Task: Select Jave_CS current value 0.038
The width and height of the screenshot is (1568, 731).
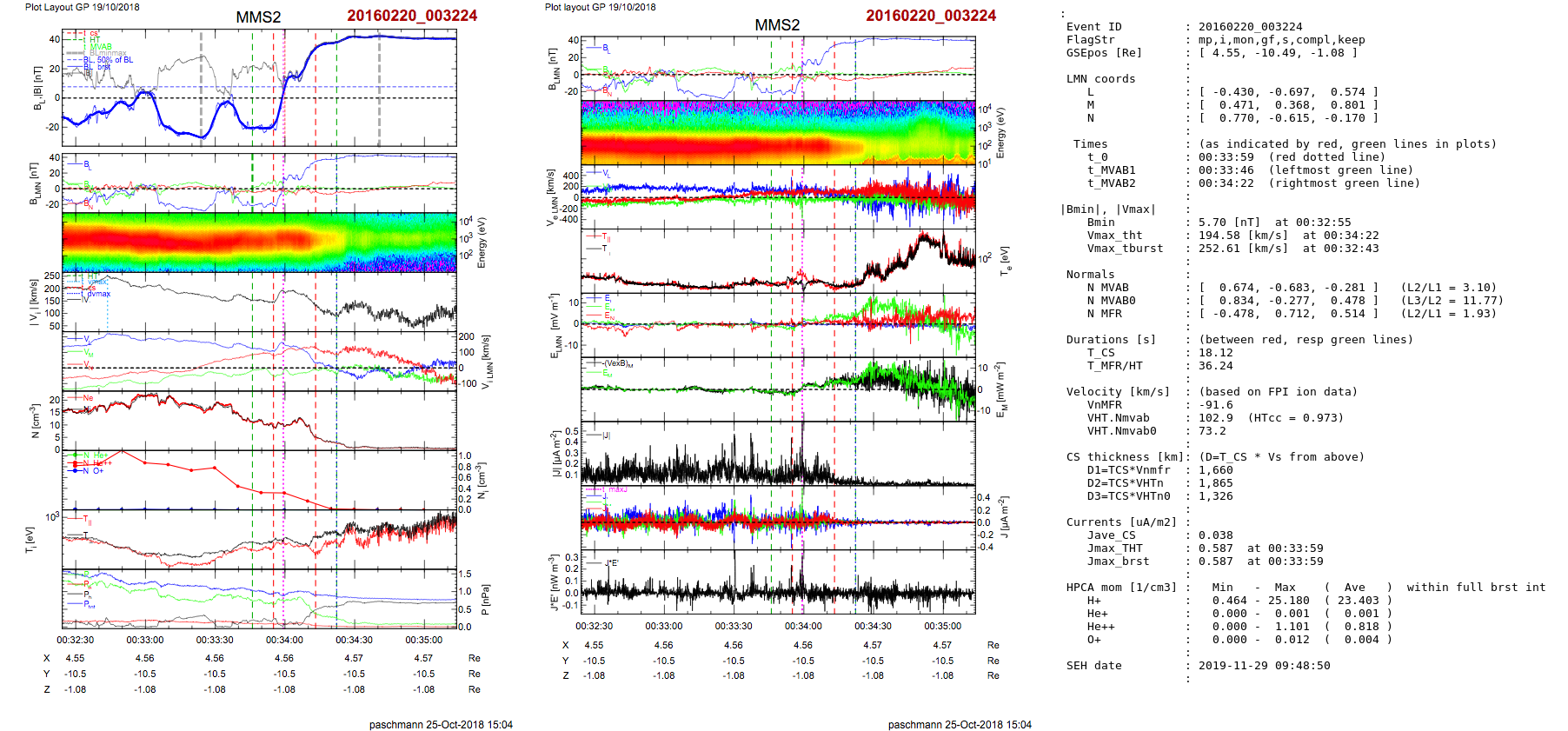Action: coord(1215,535)
